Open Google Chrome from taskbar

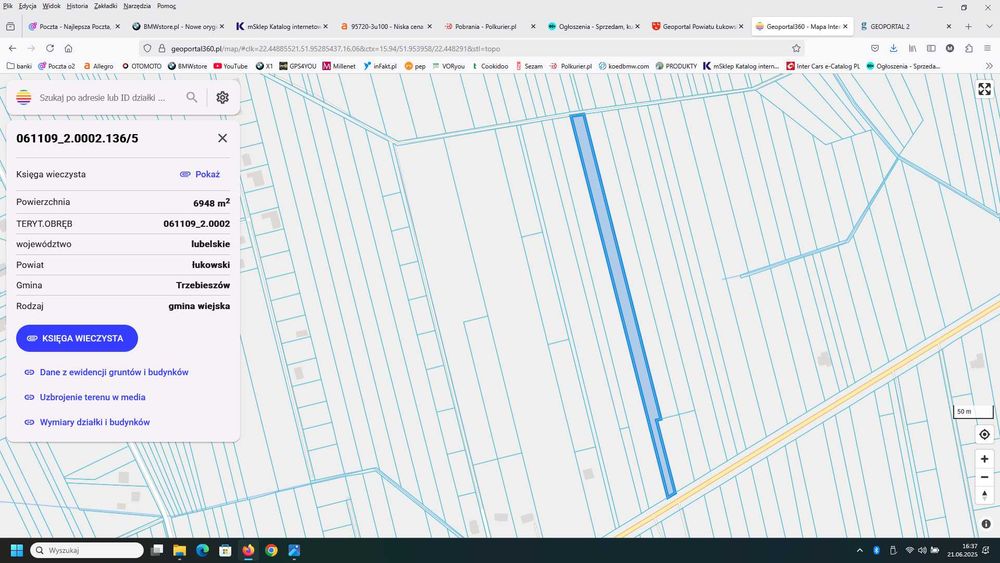coord(271,550)
